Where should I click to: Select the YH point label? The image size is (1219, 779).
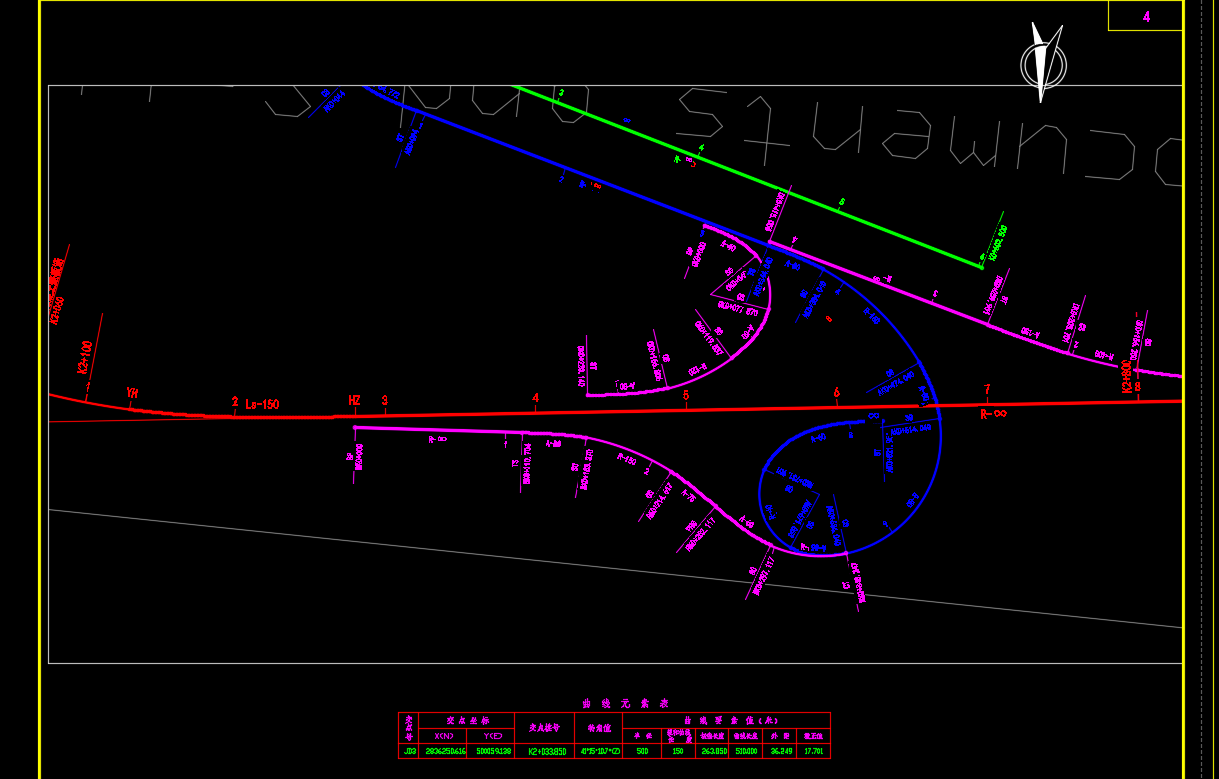click(x=132, y=393)
